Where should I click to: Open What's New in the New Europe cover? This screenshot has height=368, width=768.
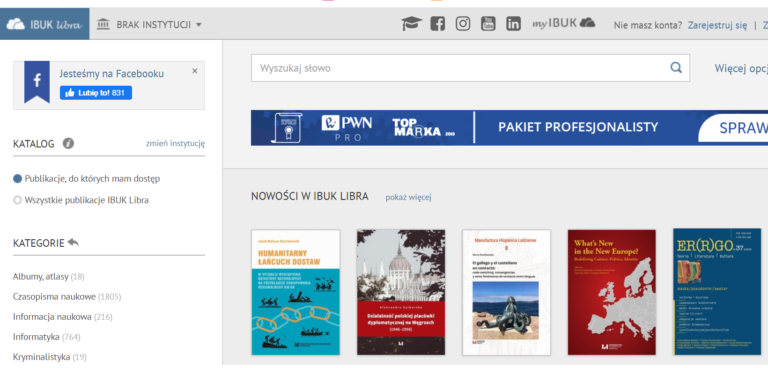tap(612, 293)
